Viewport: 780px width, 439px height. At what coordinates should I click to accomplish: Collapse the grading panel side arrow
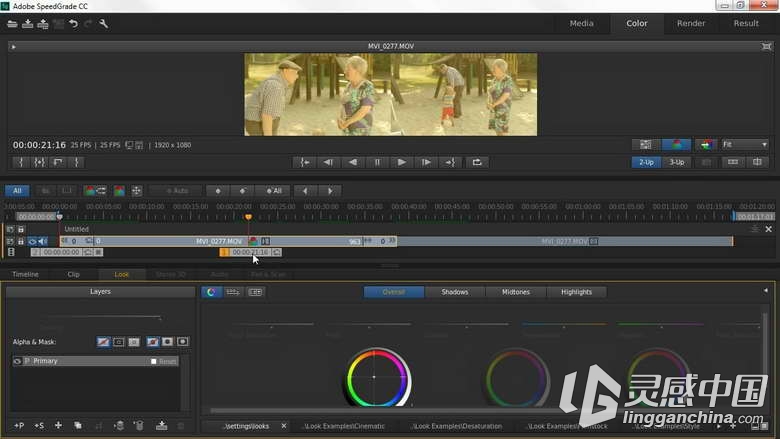(x=766, y=290)
